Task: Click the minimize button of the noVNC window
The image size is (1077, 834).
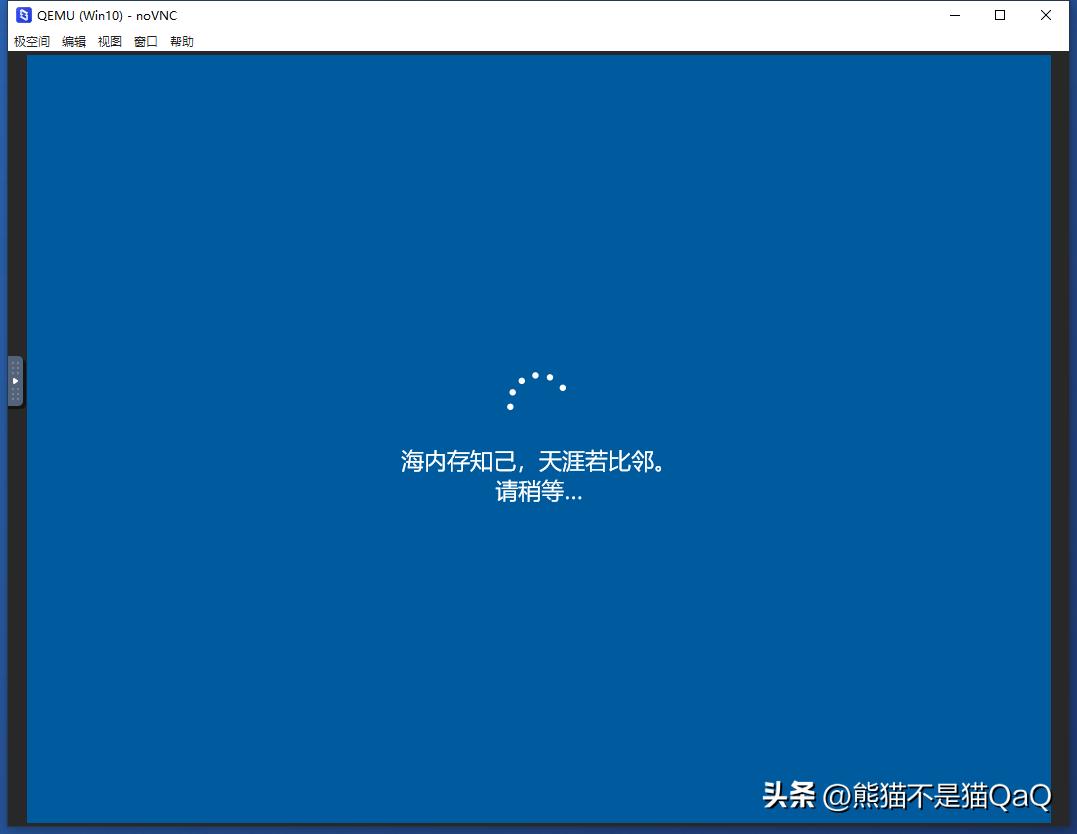Action: [955, 15]
